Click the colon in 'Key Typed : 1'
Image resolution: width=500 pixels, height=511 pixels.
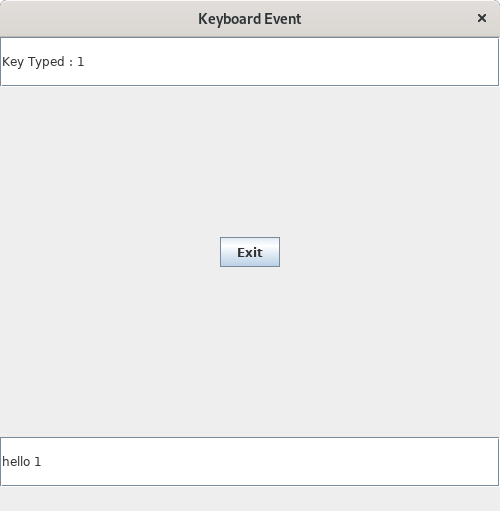[x=71, y=62]
